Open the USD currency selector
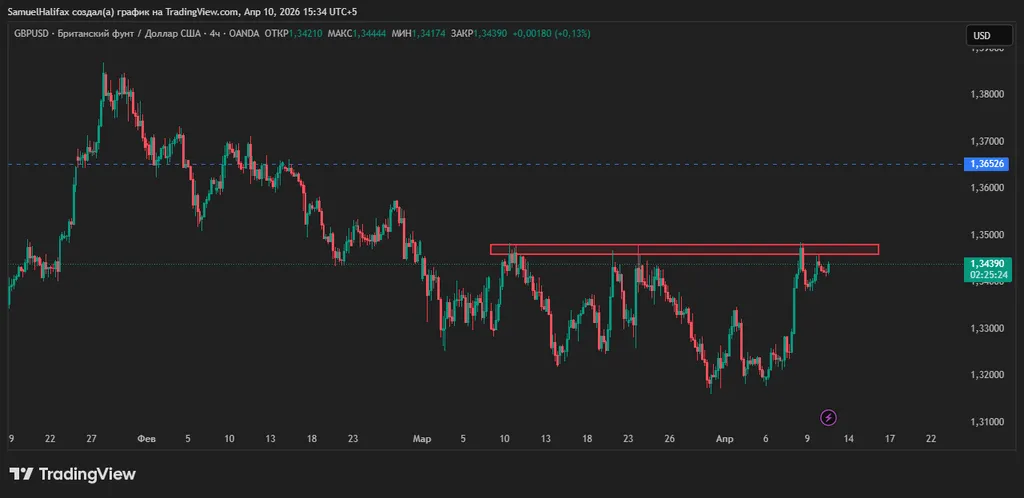The width and height of the screenshot is (1024, 498). 982,36
